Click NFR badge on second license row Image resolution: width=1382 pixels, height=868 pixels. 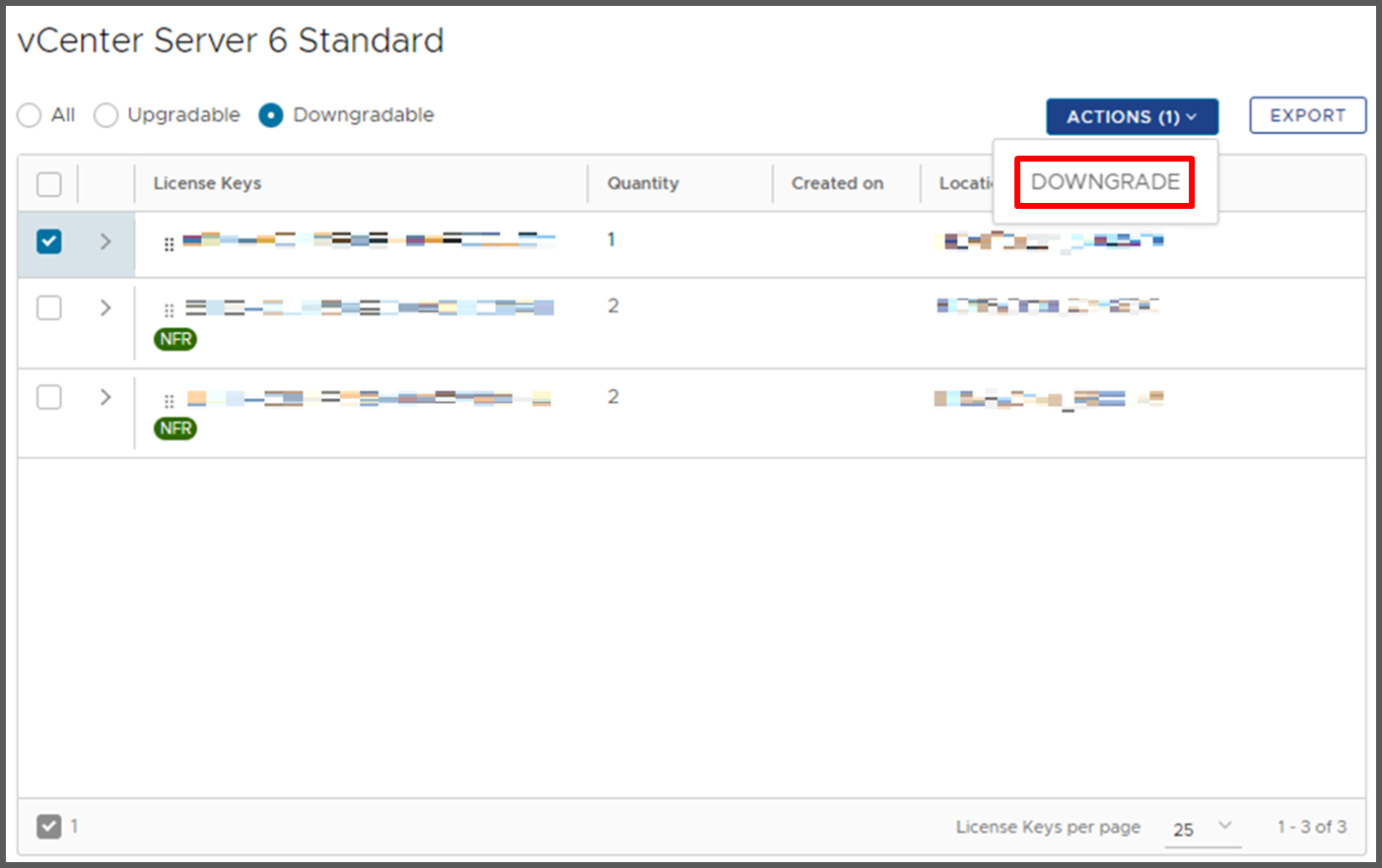click(175, 339)
